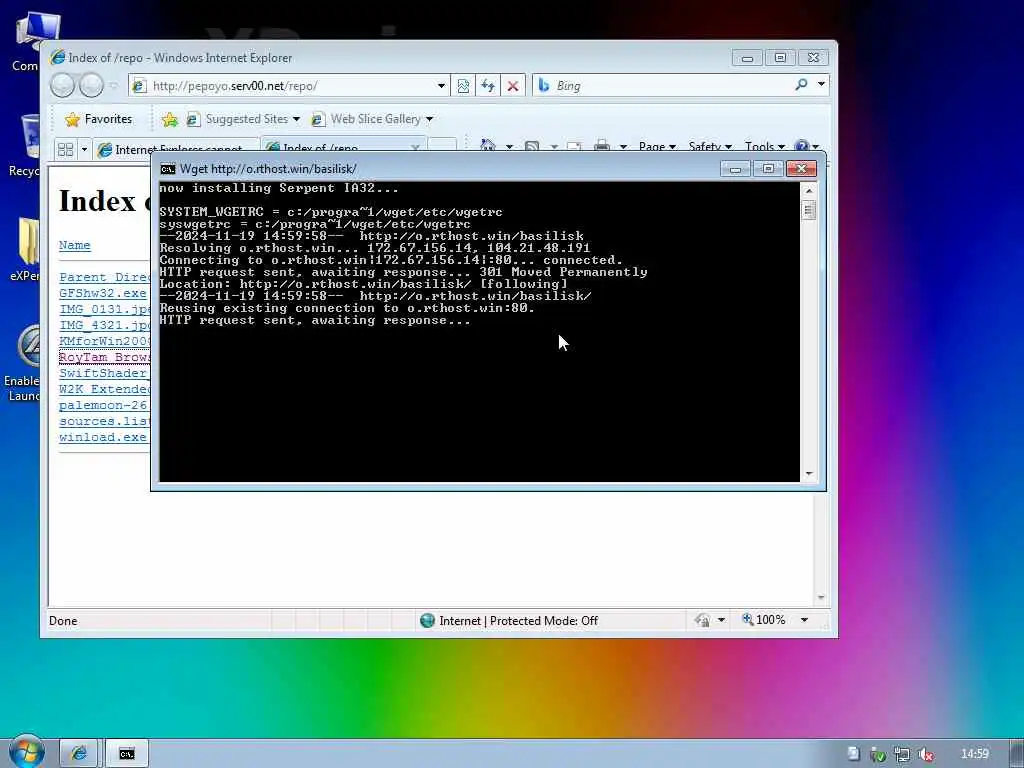Click the Protected Mode status globe icon
This screenshot has width=1024, height=768.
tap(427, 620)
